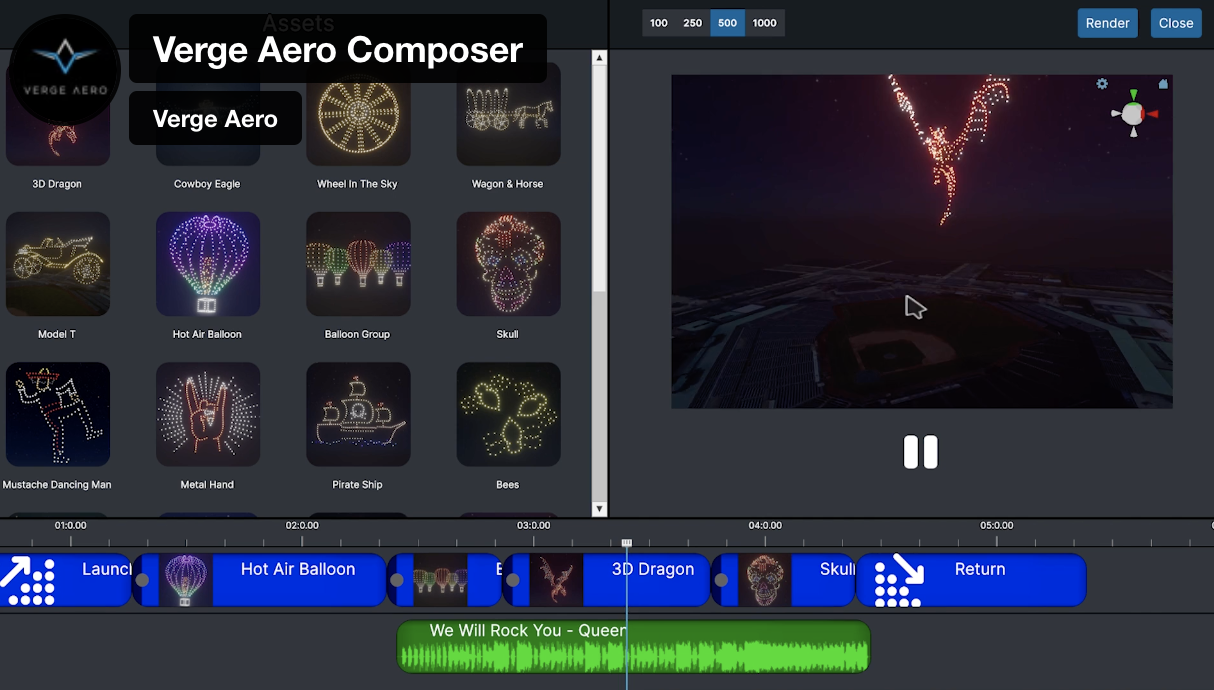The height and width of the screenshot is (690, 1214).
Task: Open the preview settings gear icon
Action: 1102,84
